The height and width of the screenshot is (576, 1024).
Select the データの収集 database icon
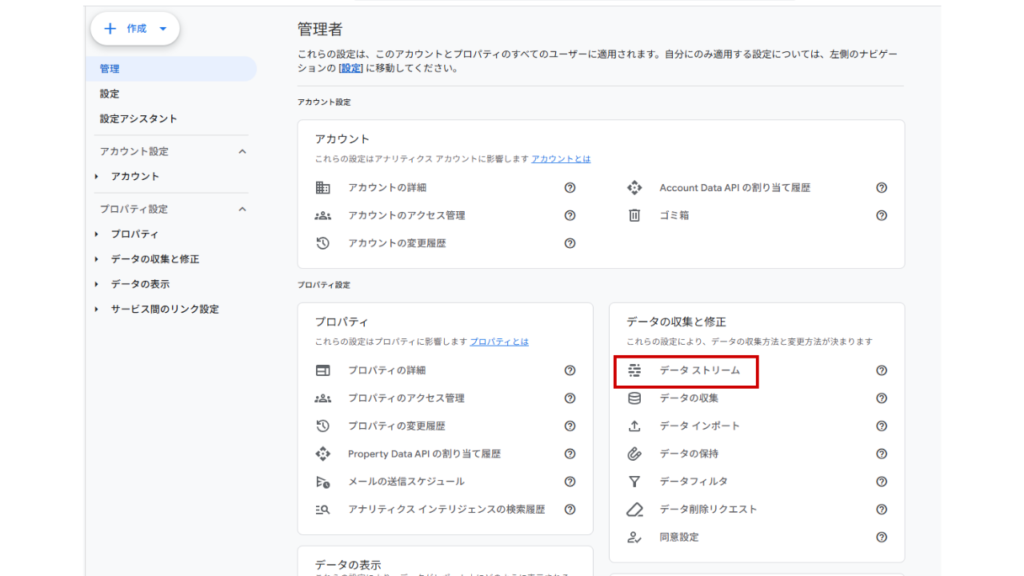click(633, 398)
